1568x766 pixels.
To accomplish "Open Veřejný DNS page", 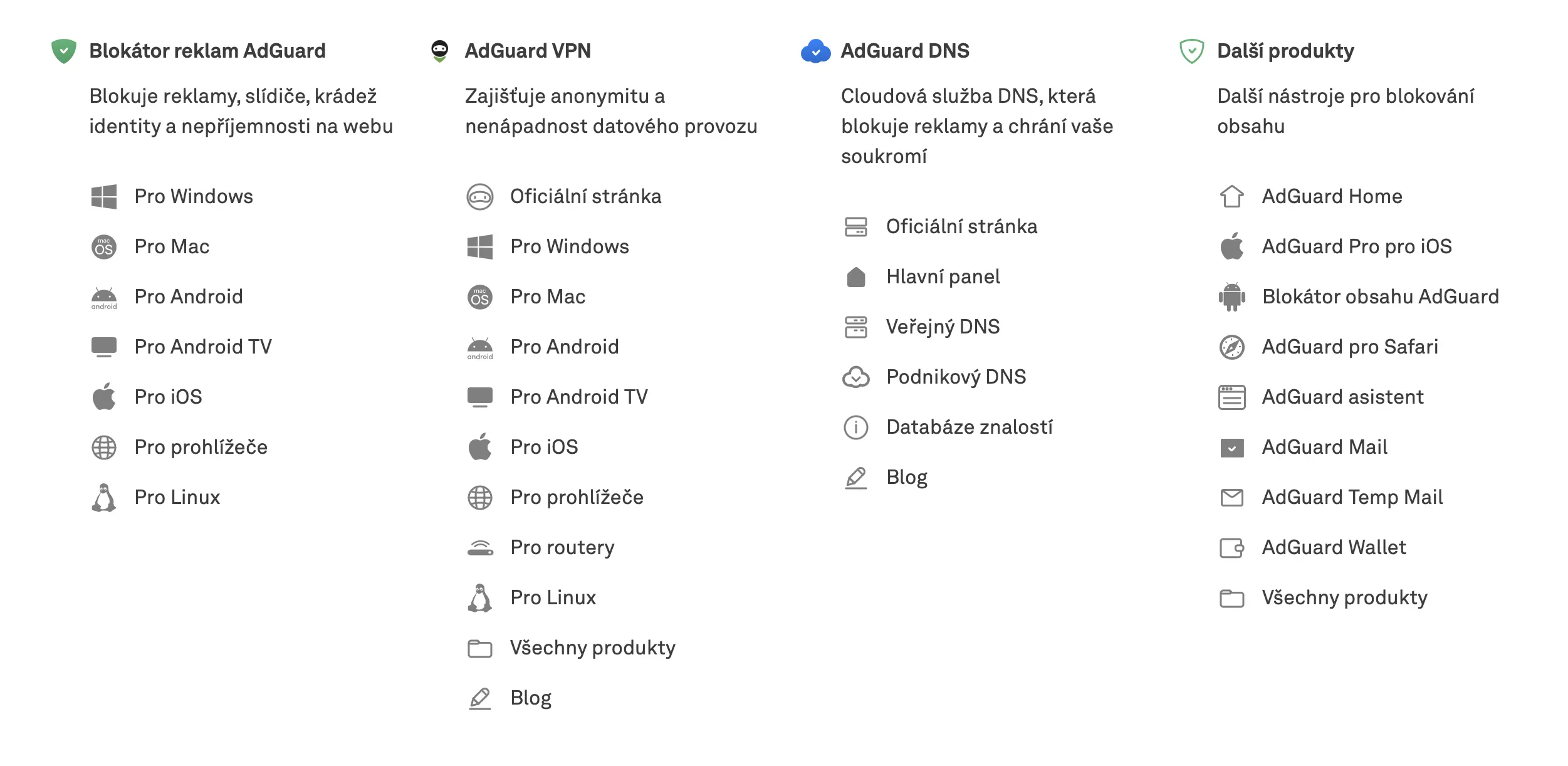I will (943, 327).
